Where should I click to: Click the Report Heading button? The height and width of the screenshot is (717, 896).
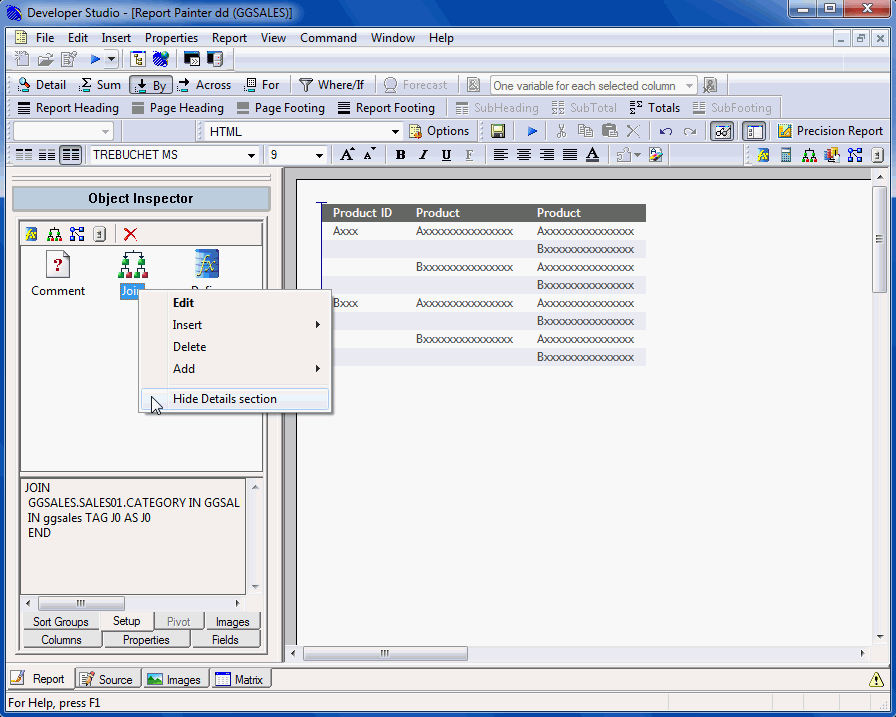click(68, 108)
